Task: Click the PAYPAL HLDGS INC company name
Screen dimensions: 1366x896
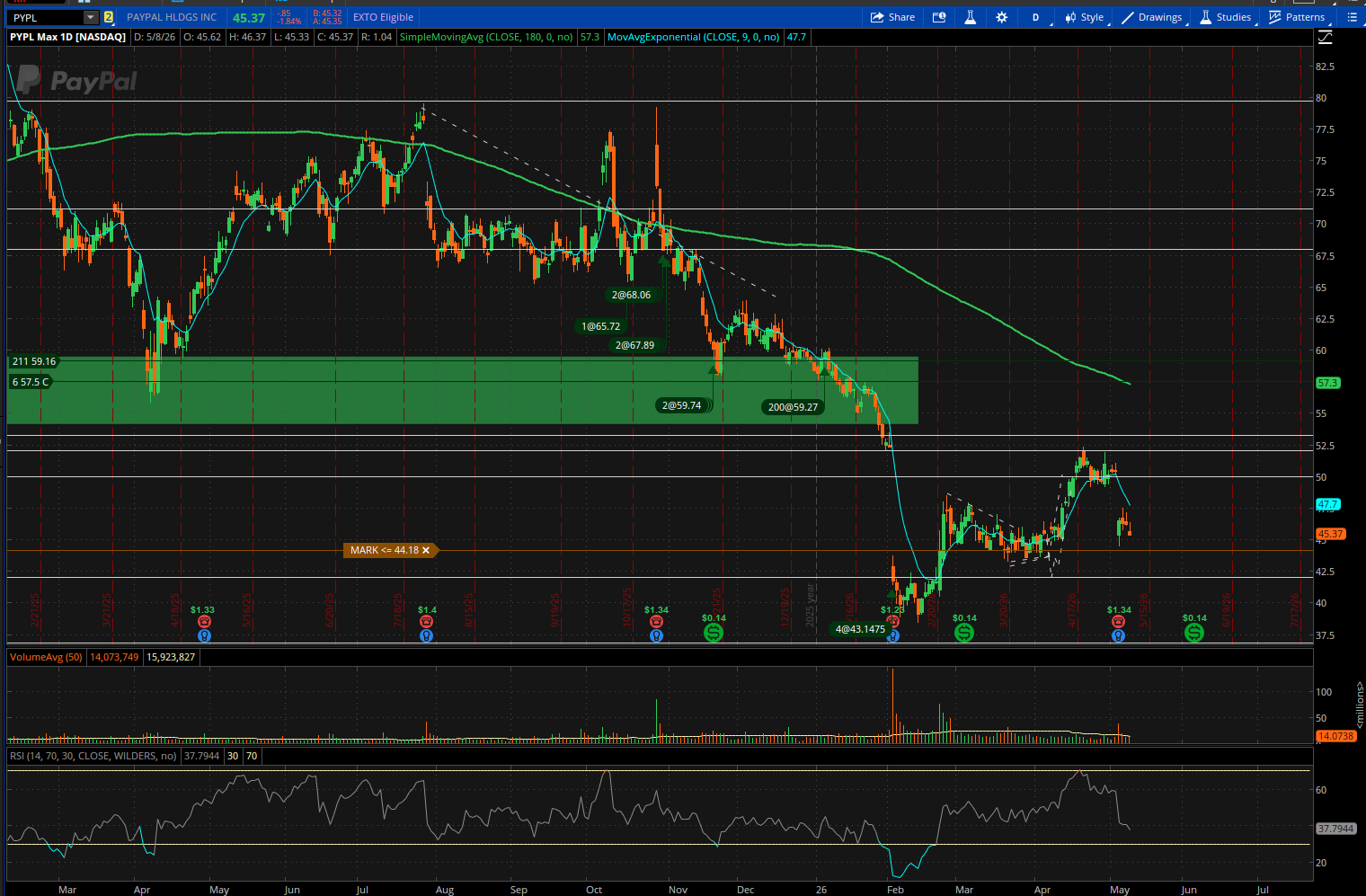Action: coord(172,17)
